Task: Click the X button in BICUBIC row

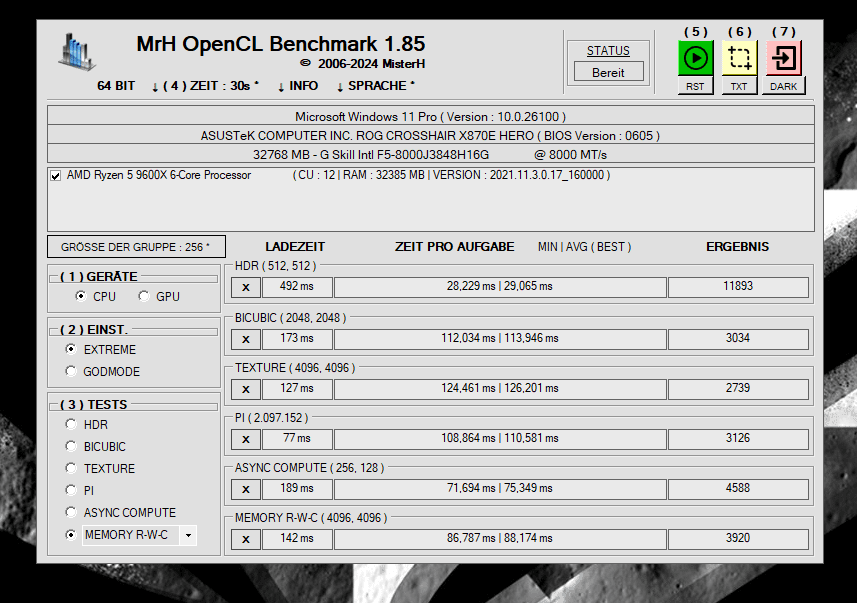Action: click(246, 339)
